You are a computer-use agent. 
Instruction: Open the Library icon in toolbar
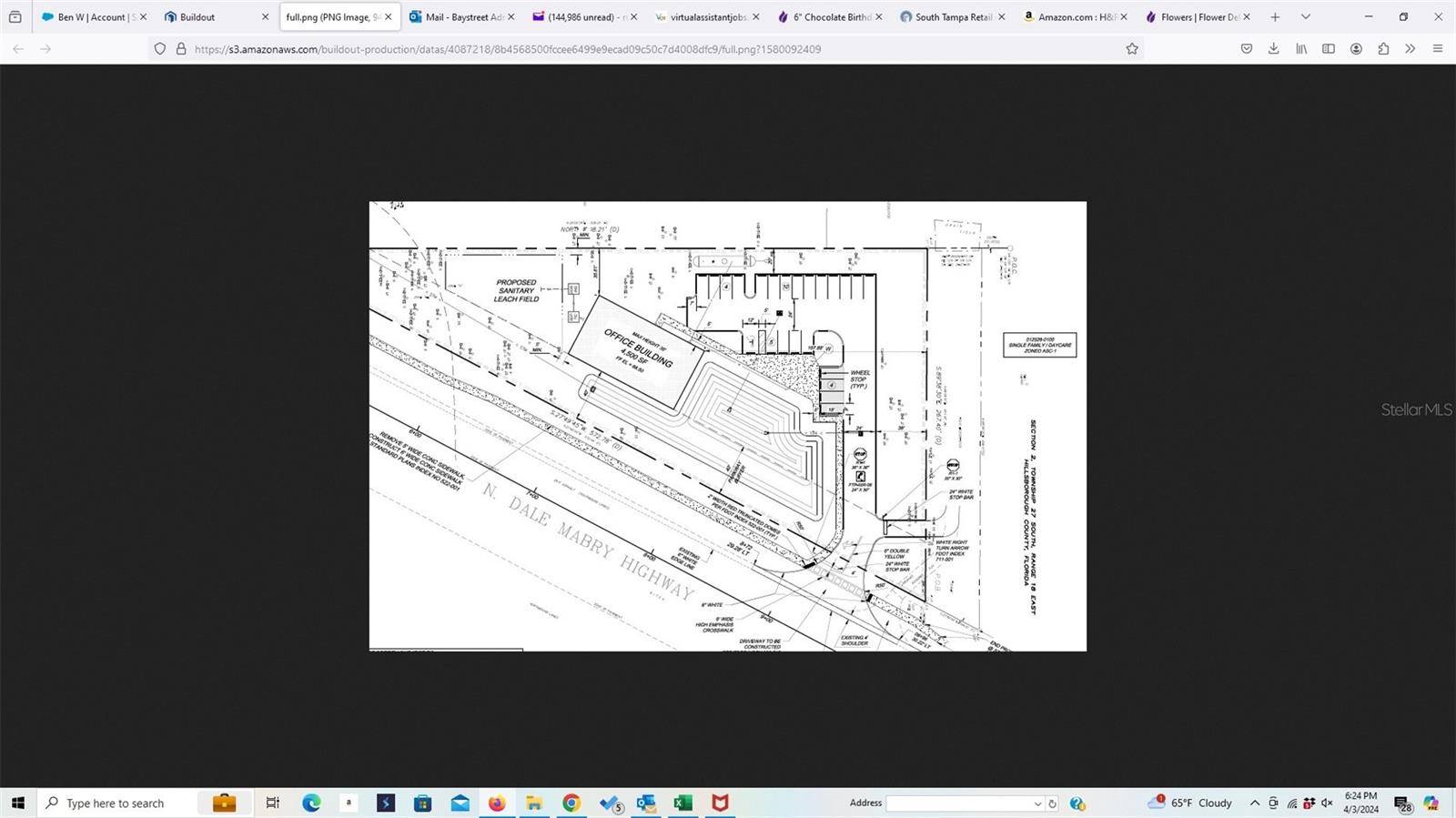[1301, 48]
